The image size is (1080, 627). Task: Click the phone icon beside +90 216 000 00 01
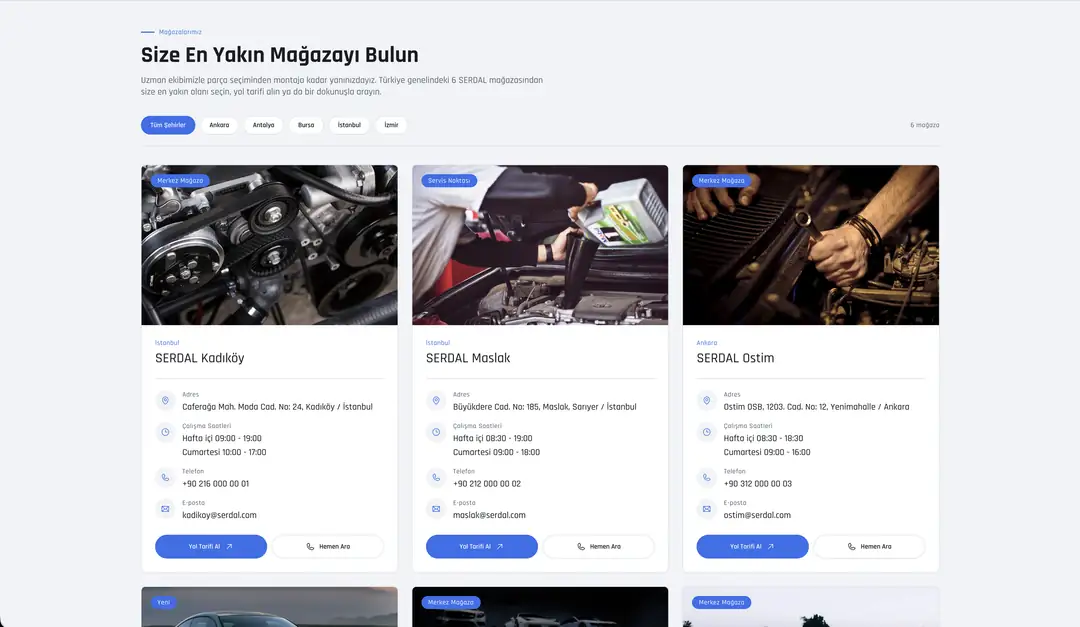coord(165,477)
